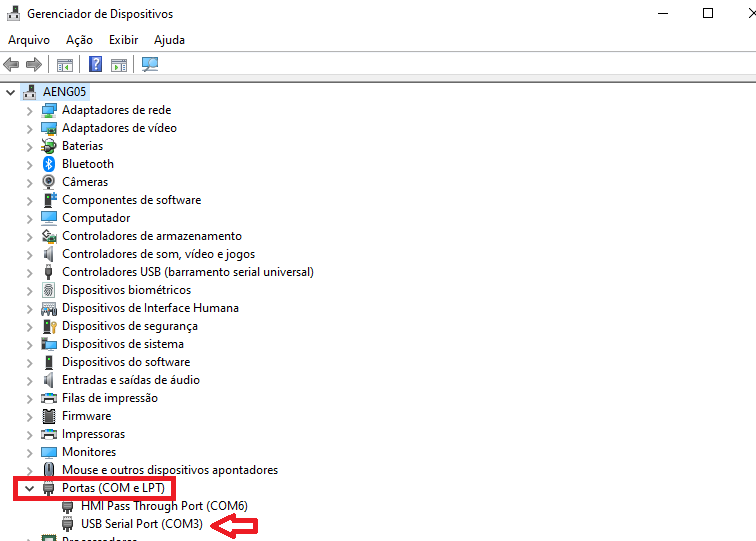Expand the Controladores USB node

tap(29, 272)
